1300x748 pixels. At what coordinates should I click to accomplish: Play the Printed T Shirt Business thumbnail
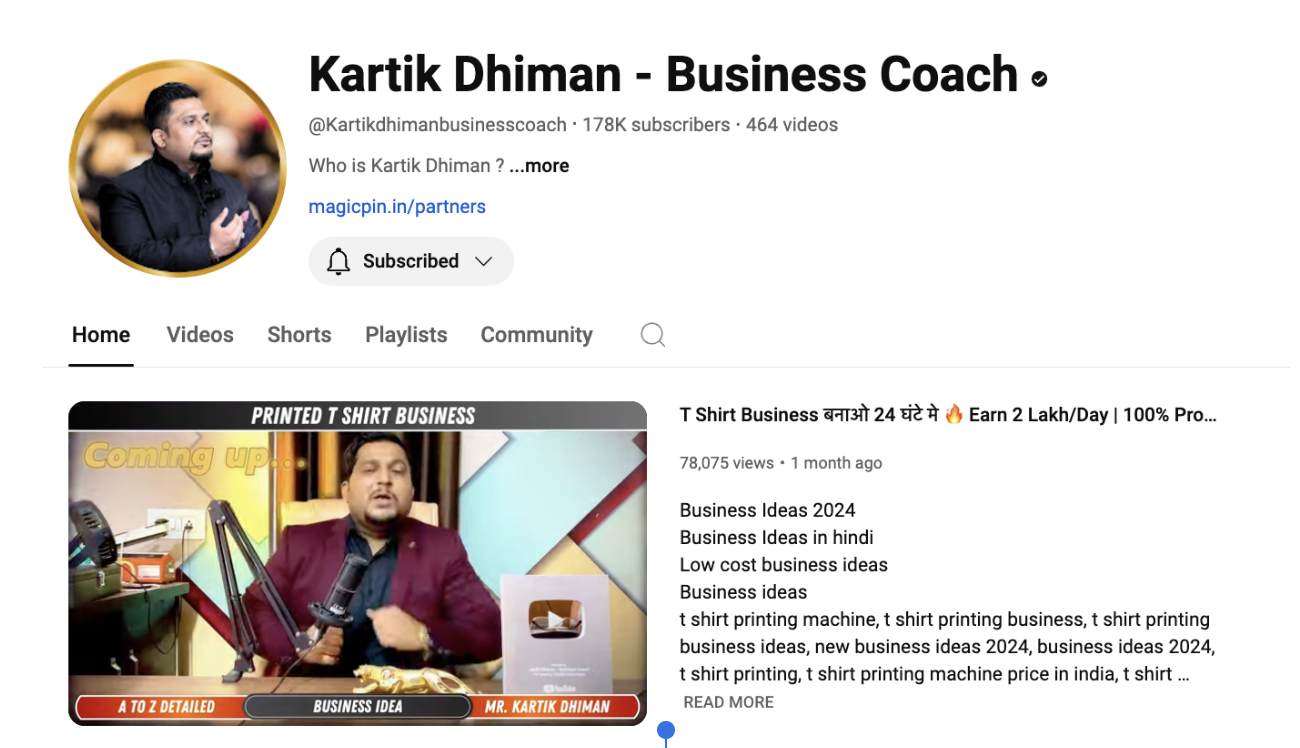pyautogui.click(x=357, y=563)
